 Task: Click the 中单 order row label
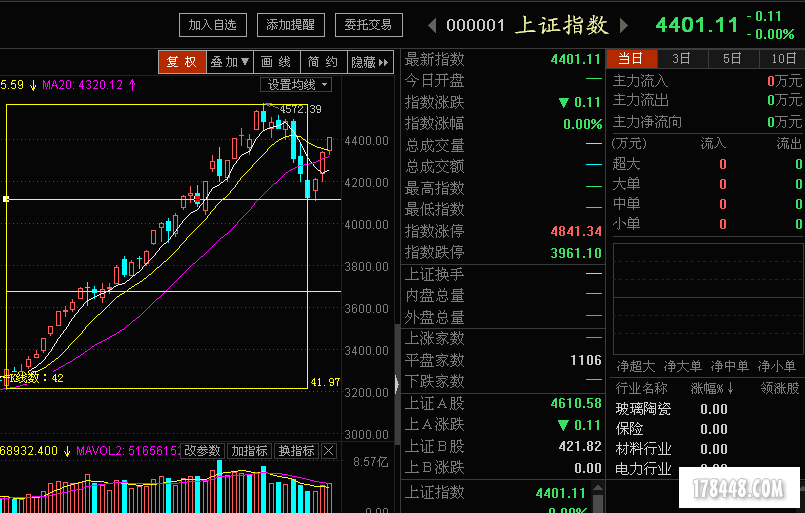[x=626, y=204]
